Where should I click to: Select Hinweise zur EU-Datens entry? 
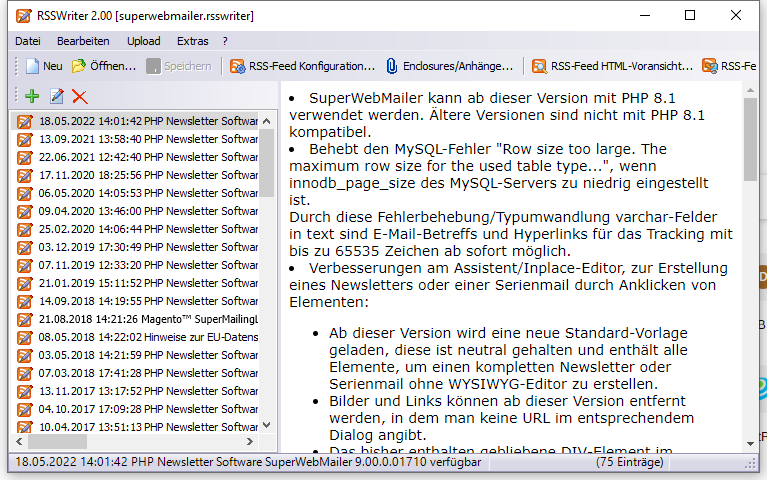coord(136,337)
